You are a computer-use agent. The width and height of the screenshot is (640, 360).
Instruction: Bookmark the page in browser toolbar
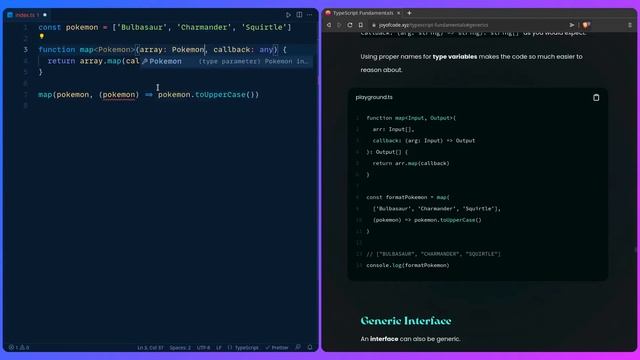[361, 25]
